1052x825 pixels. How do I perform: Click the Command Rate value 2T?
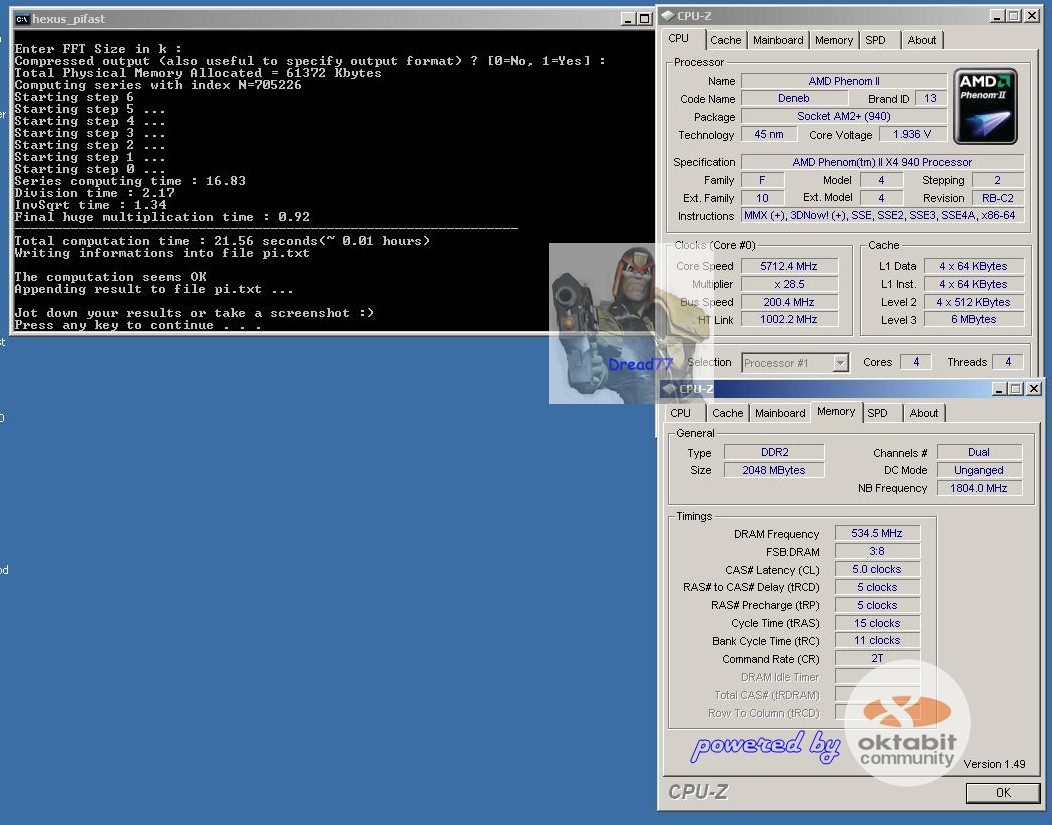point(877,659)
